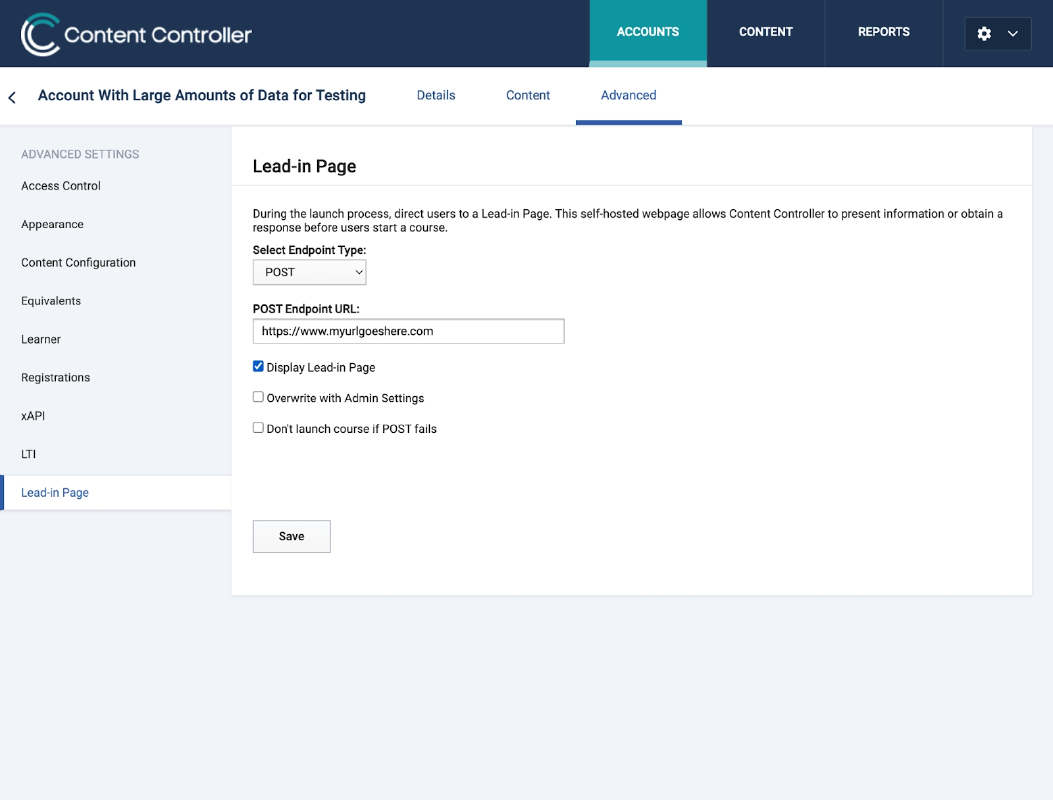Click the 'Select Endpoint Type:' label
Image resolution: width=1053 pixels, height=800 pixels.
coord(309,250)
